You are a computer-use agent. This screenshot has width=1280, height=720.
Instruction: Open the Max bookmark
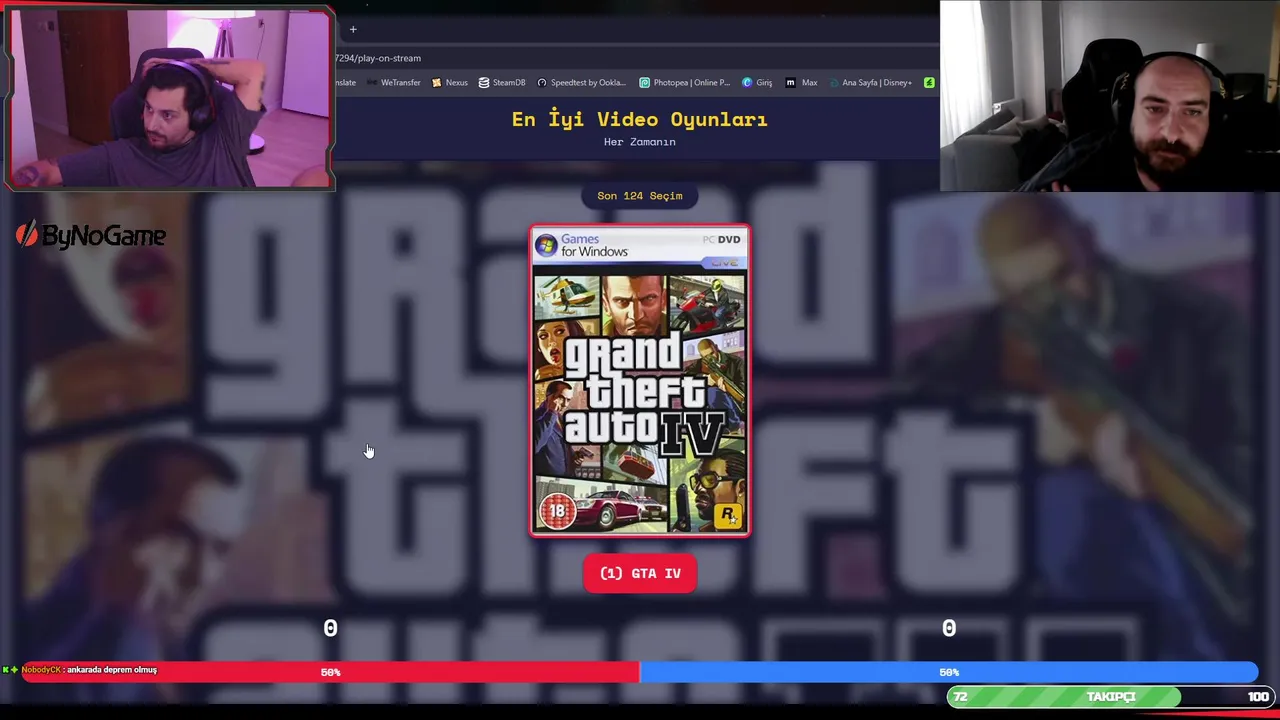coord(802,83)
